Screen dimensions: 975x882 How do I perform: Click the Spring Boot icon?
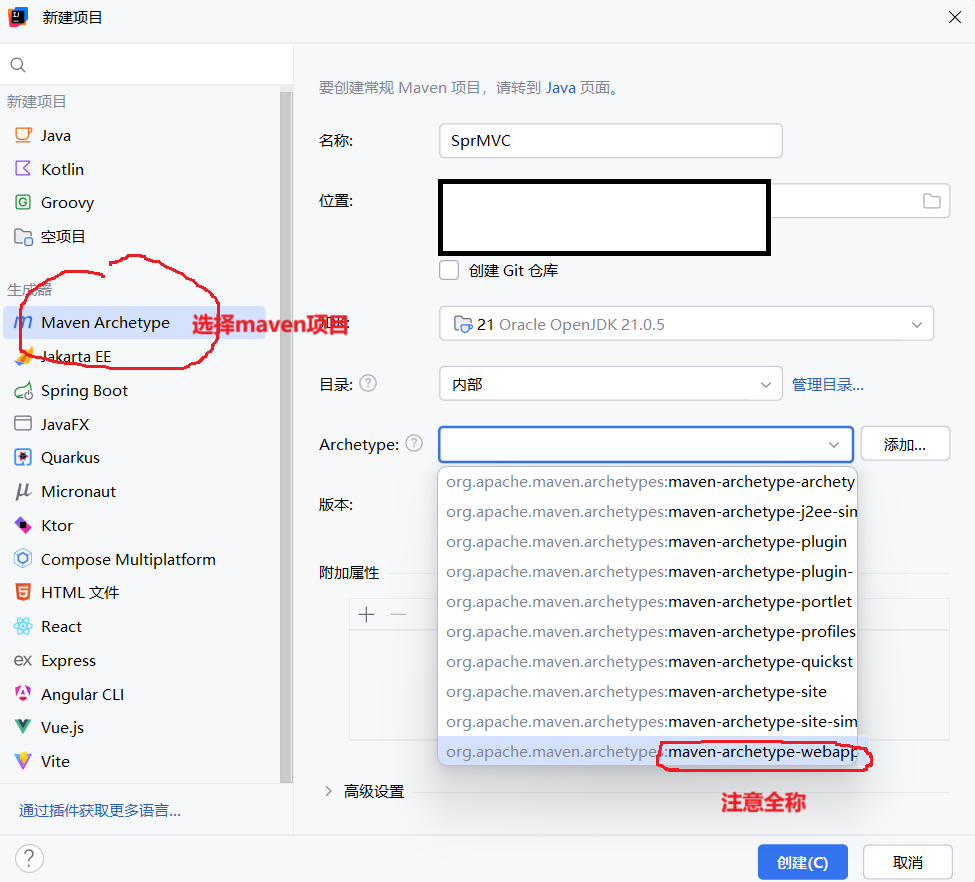23,391
